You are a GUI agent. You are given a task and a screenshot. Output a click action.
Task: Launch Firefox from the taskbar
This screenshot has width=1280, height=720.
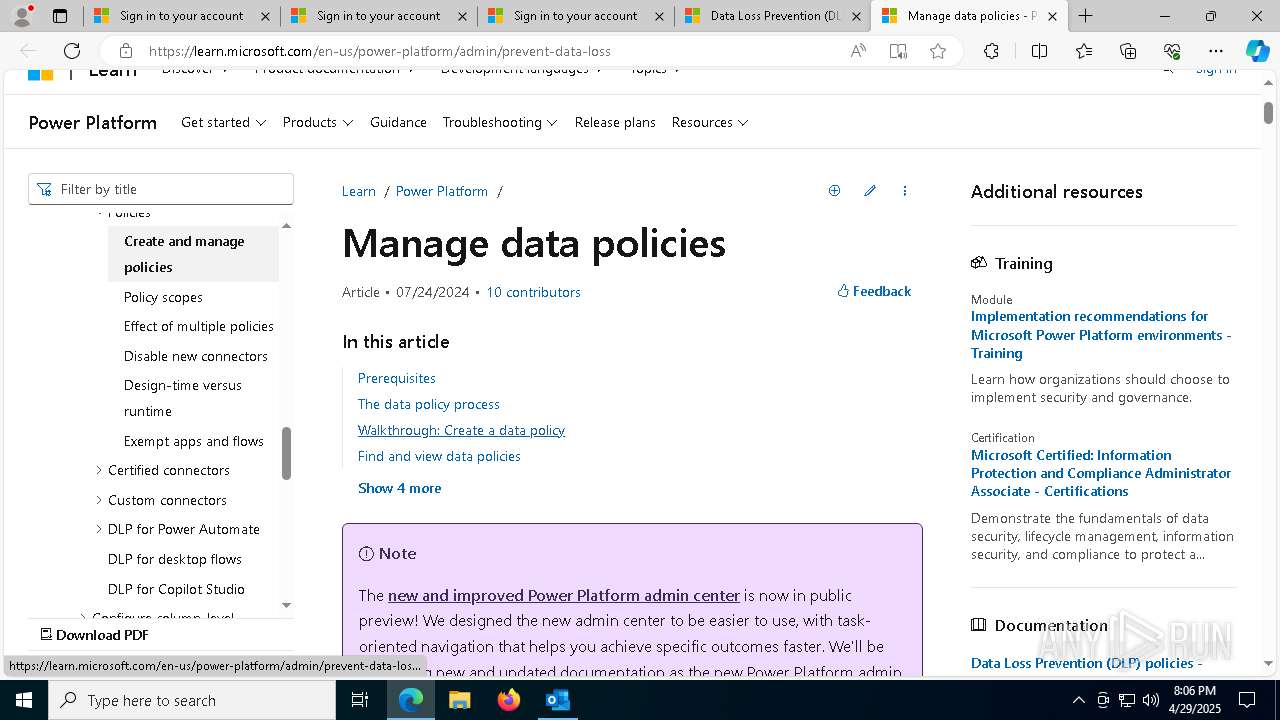coord(508,700)
